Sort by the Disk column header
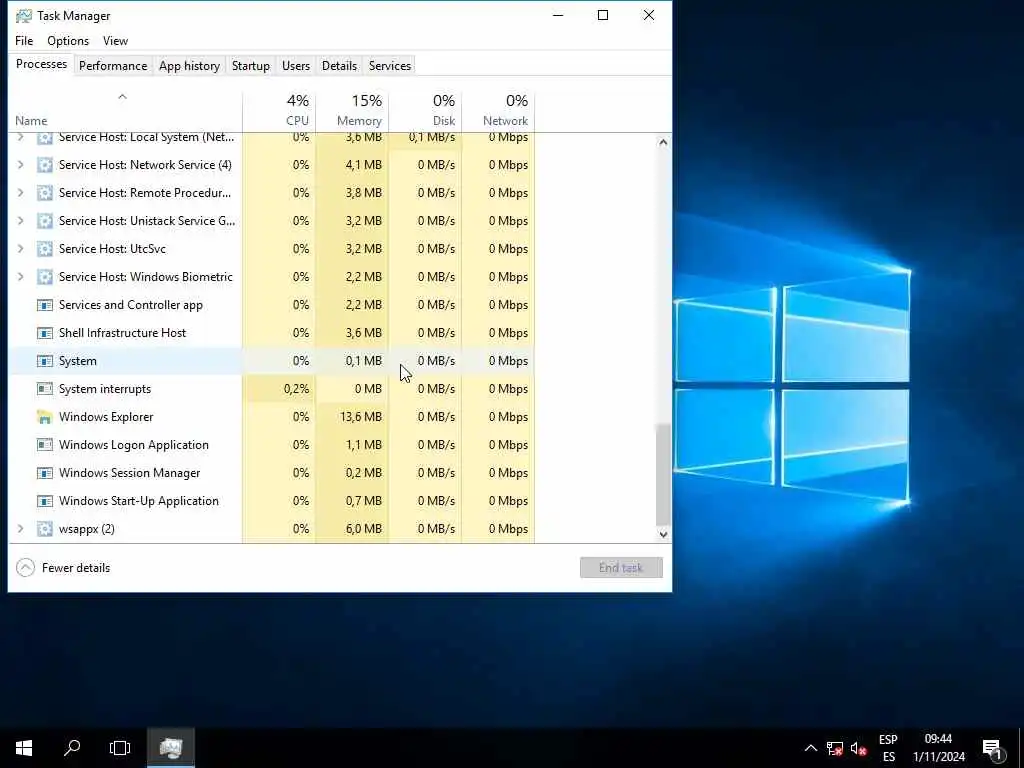 (x=425, y=111)
